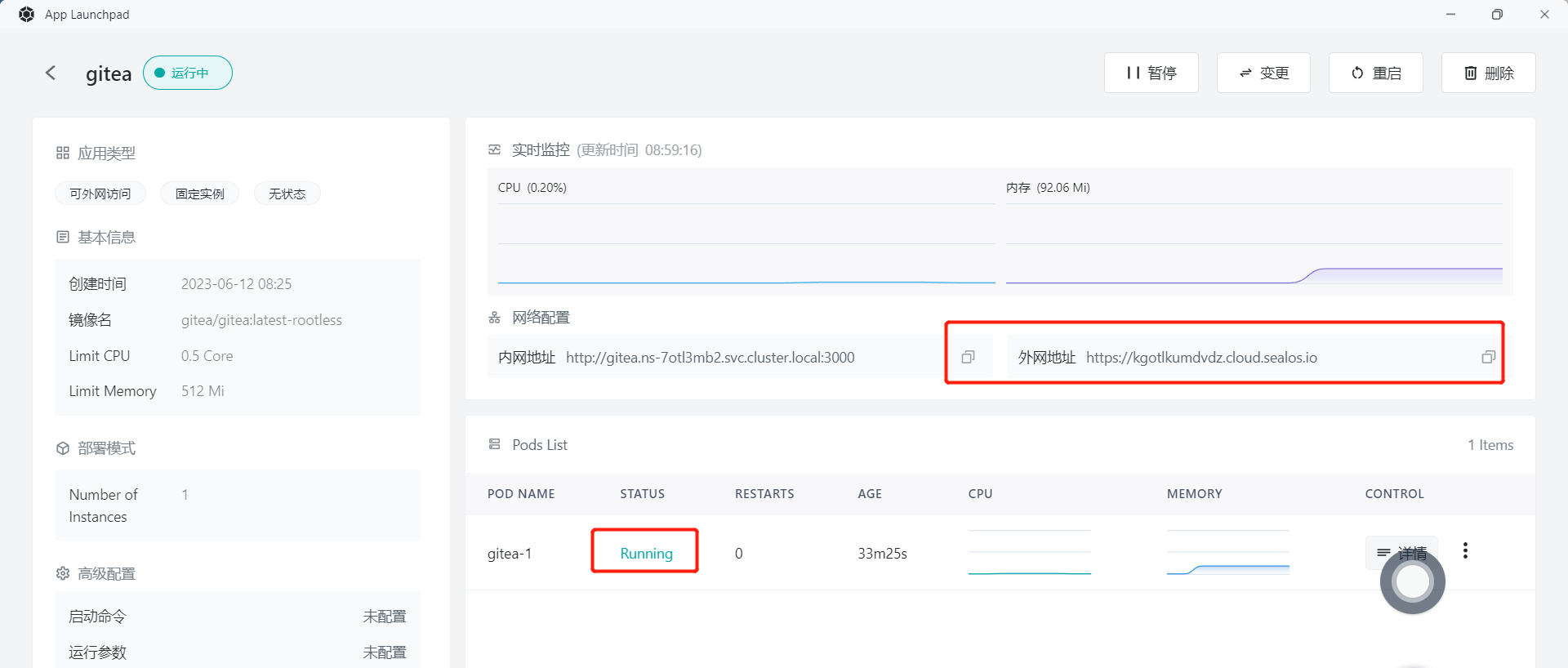Pause the gitea application
Viewport: 1568px width, 668px height.
point(1151,73)
